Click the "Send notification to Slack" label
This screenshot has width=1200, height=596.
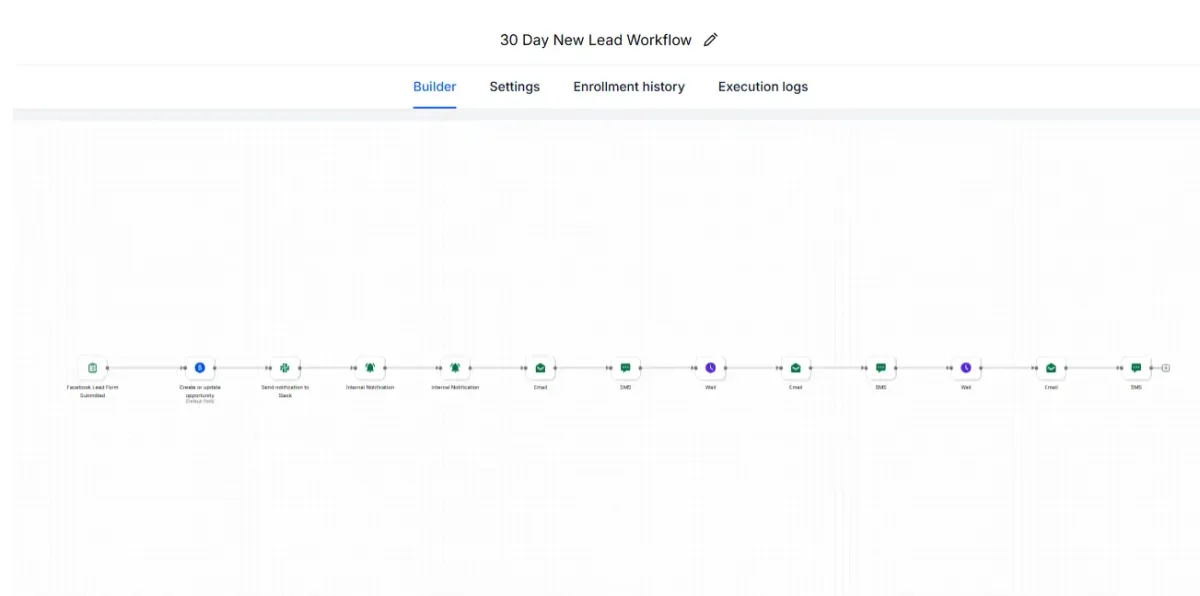[285, 391]
